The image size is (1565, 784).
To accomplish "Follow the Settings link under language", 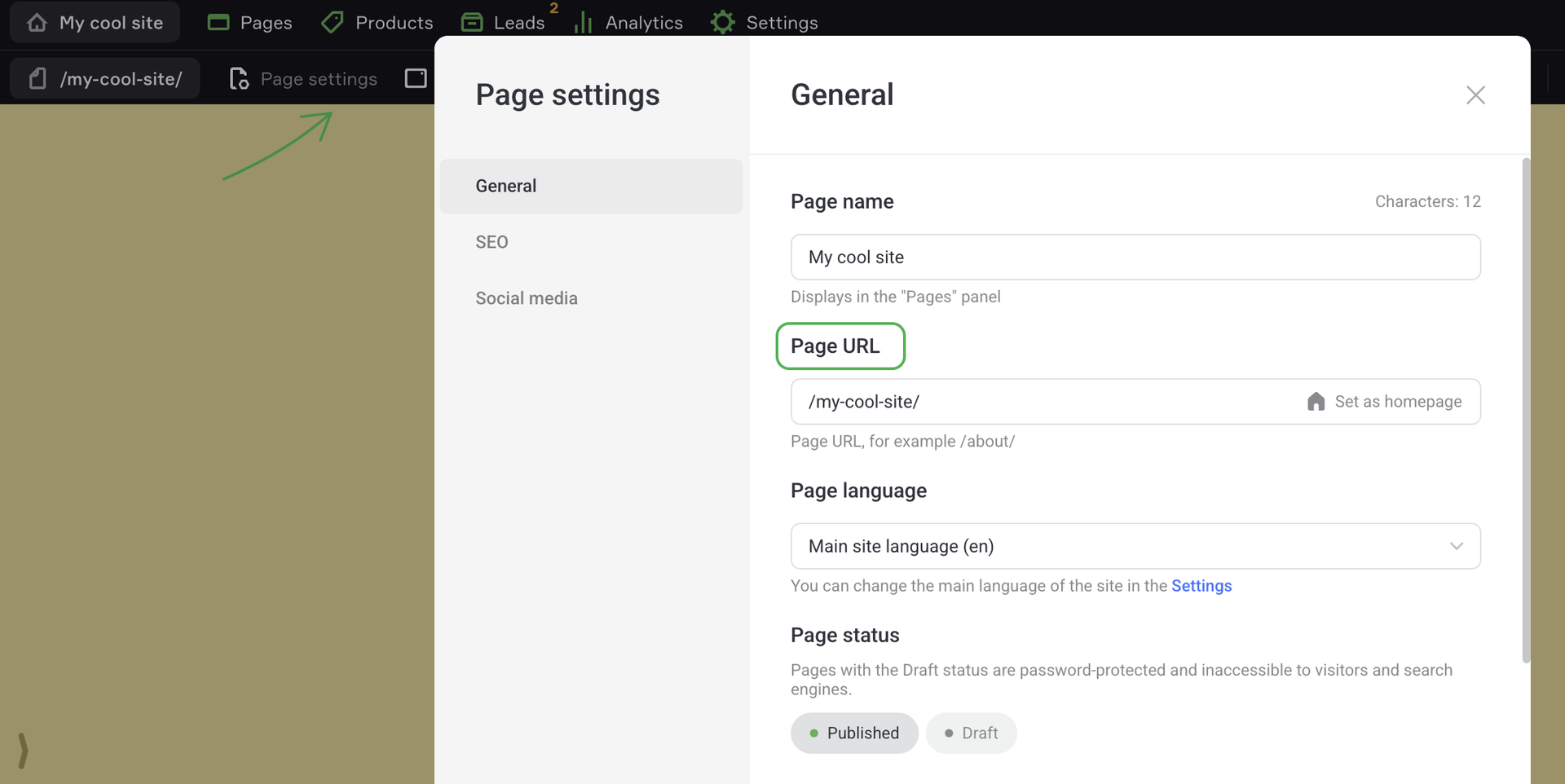I will (1201, 586).
